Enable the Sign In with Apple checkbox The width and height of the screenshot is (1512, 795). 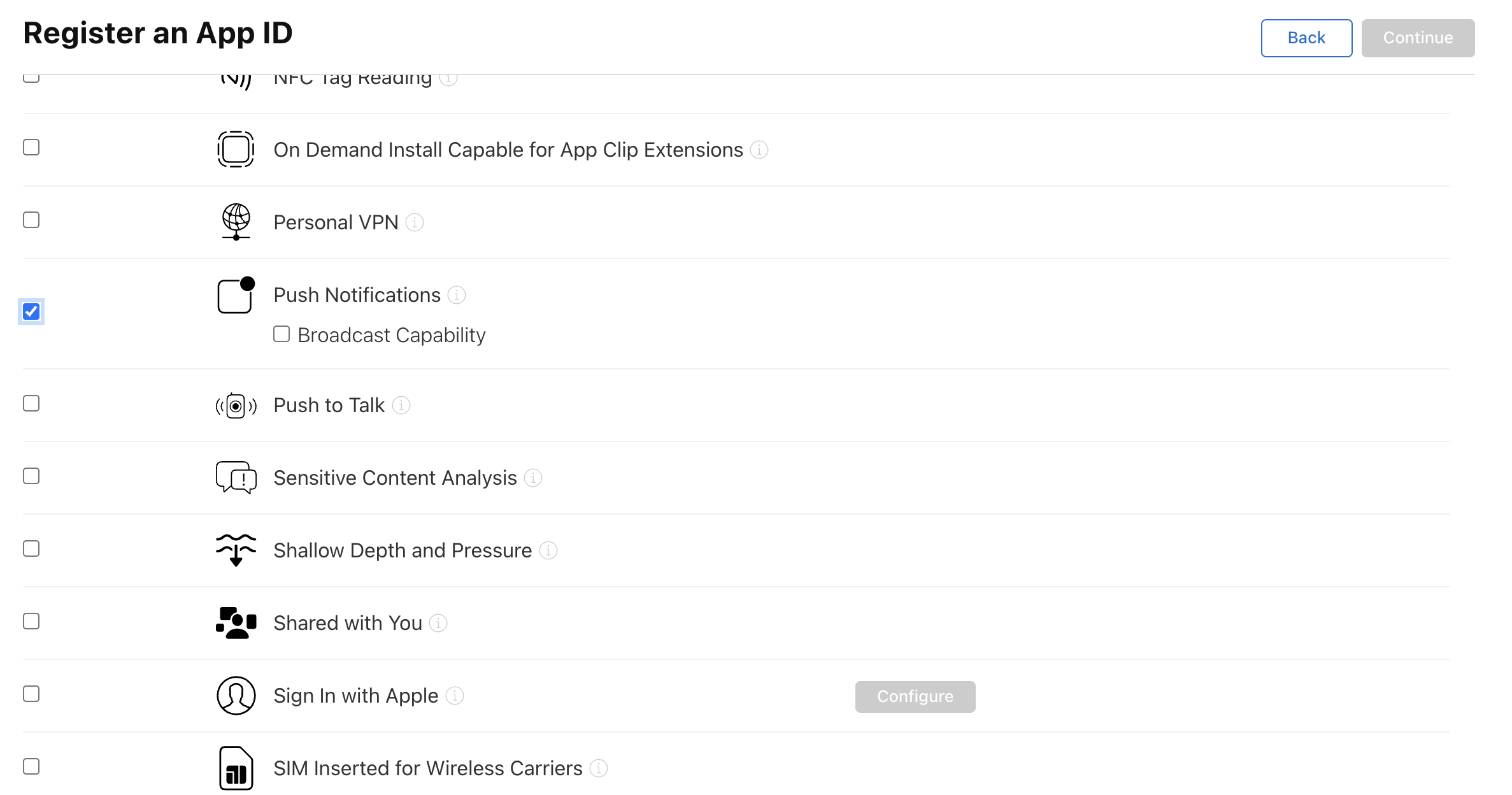31,694
